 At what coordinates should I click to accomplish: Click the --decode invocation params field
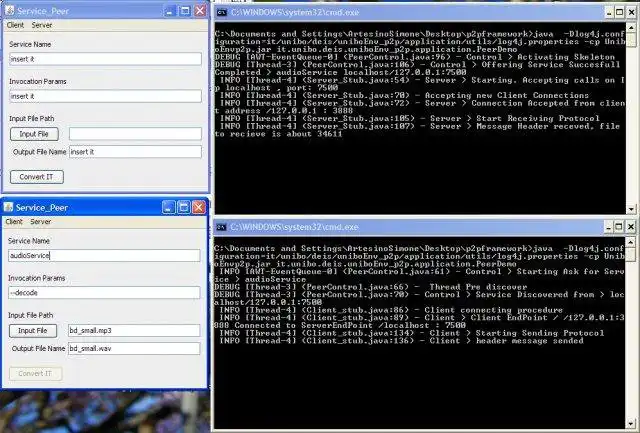(104, 293)
